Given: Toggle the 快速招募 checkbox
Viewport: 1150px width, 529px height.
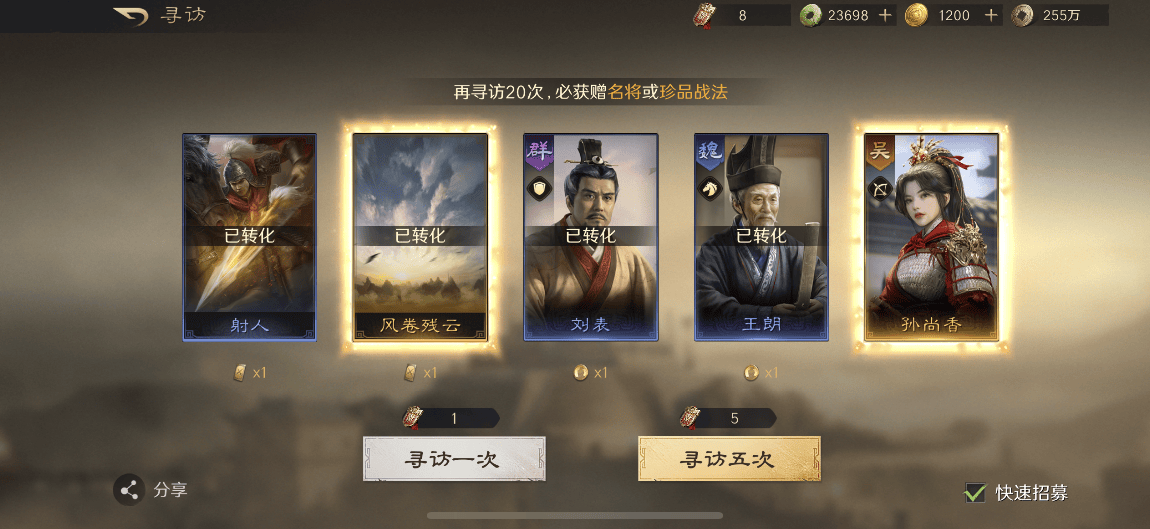Looking at the screenshot, I should tap(975, 492).
